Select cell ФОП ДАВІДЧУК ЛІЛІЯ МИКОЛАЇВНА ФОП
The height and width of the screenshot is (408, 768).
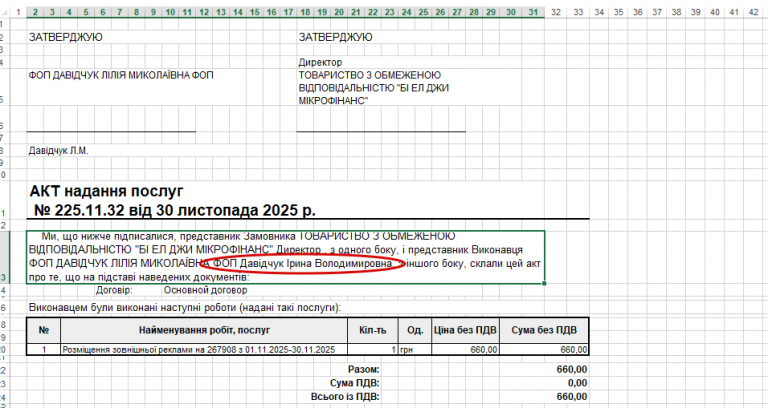(x=121, y=75)
